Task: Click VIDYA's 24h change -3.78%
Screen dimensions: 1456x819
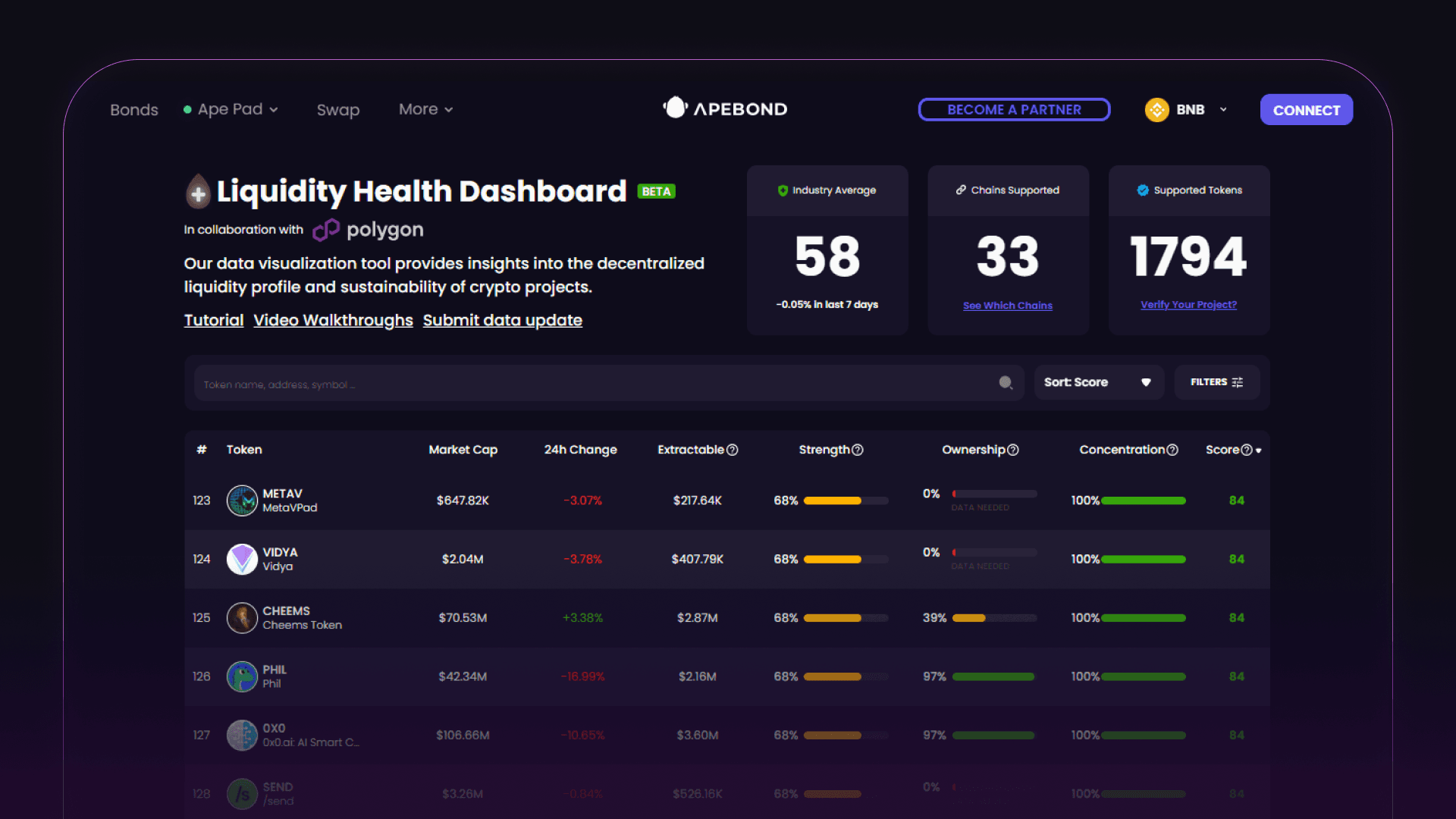Action: coord(582,559)
